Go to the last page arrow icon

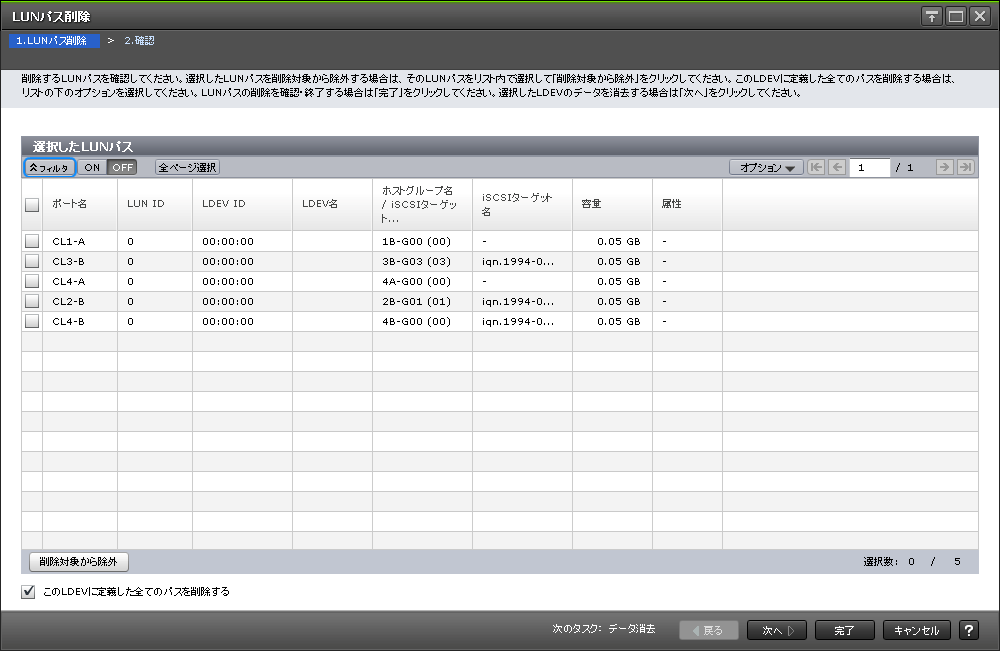pyautogui.click(x=965, y=168)
